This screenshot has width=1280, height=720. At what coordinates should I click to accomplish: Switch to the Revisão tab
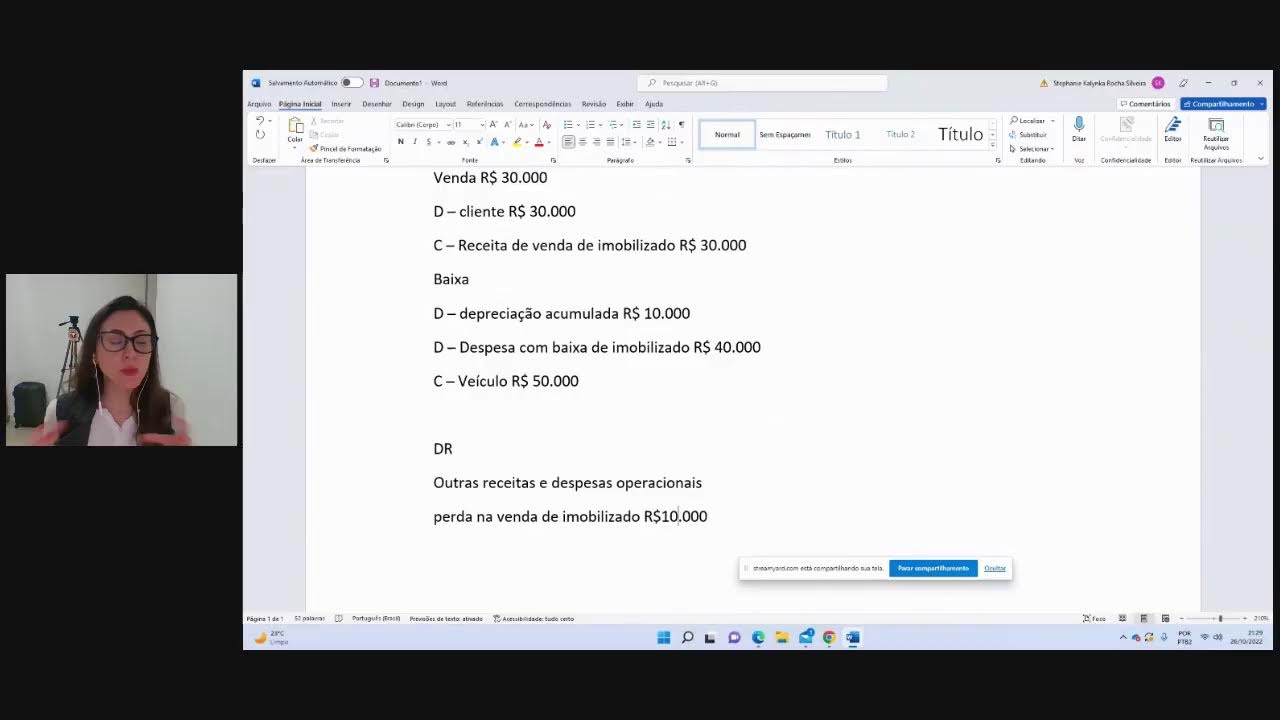594,104
